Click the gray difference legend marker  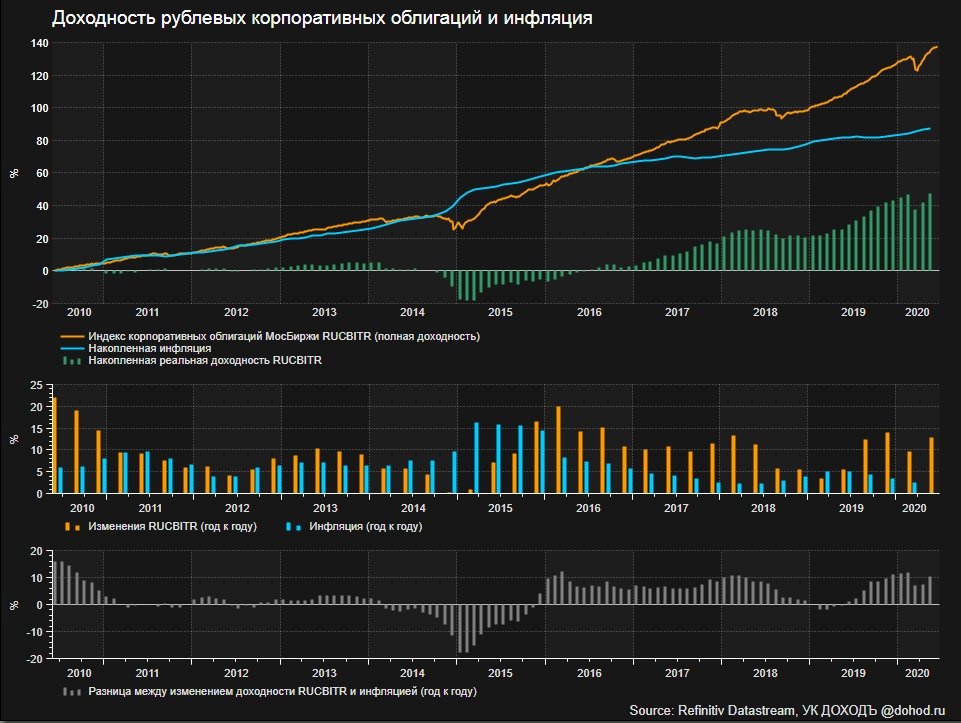[x=72, y=692]
